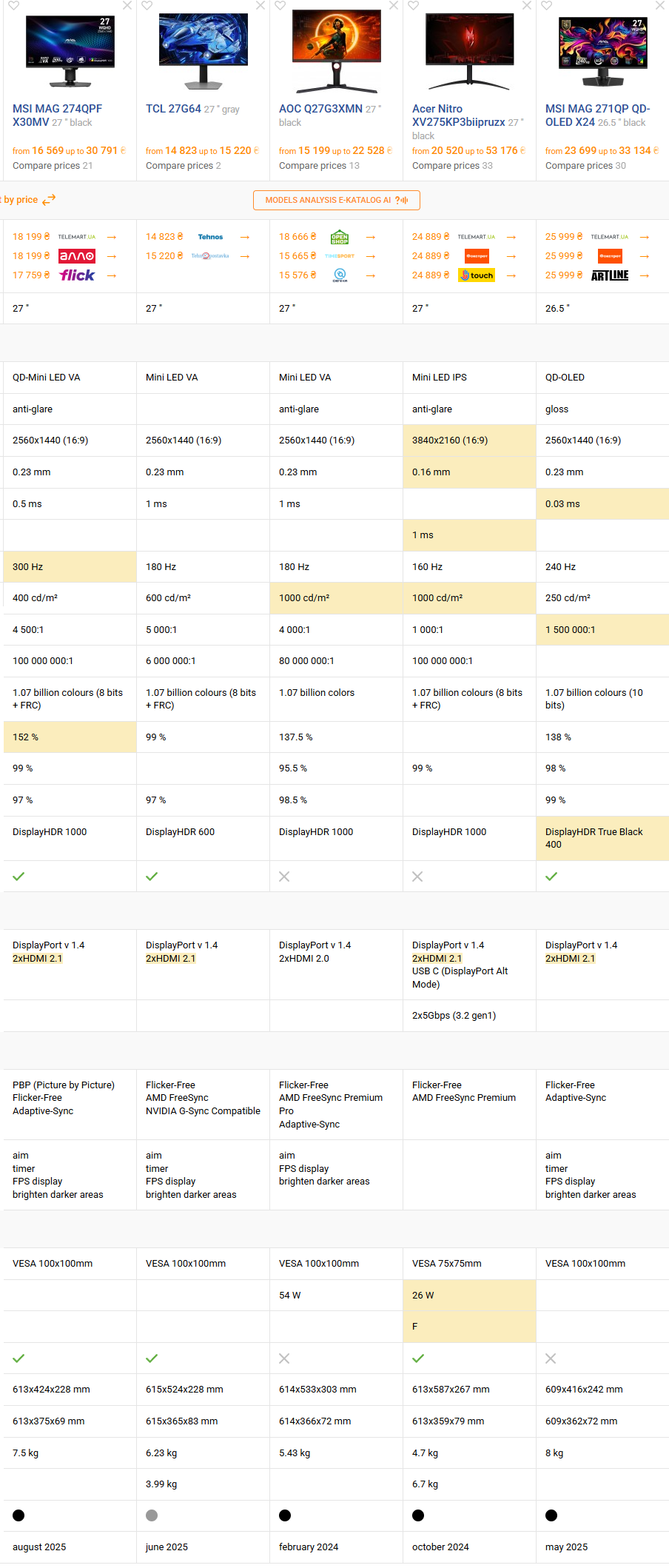This screenshot has width=669, height=1568.
Task: Open the MSI MAG 274QPF X30MV product link
Action: point(58,115)
